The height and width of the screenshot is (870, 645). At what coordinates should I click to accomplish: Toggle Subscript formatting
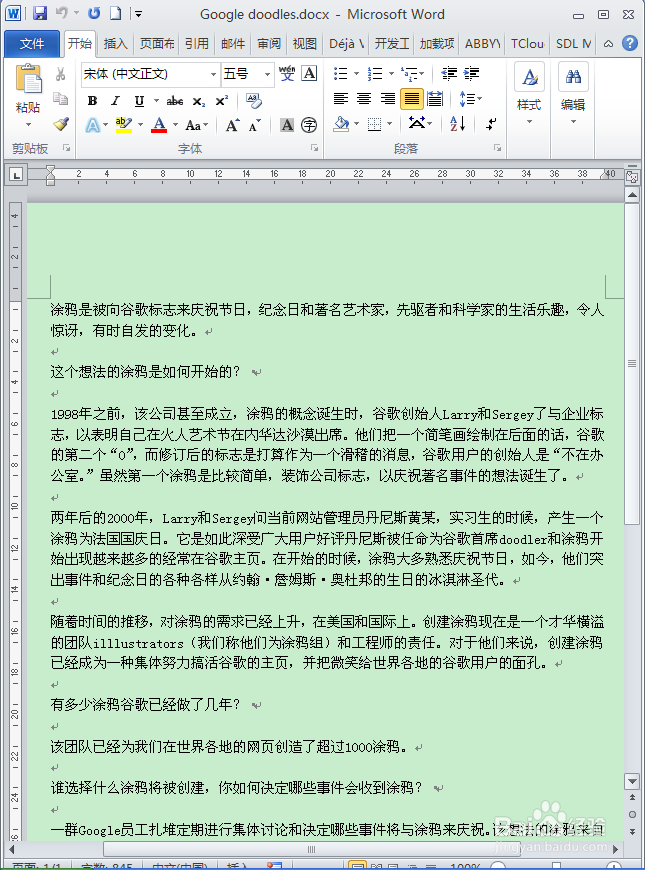[199, 101]
